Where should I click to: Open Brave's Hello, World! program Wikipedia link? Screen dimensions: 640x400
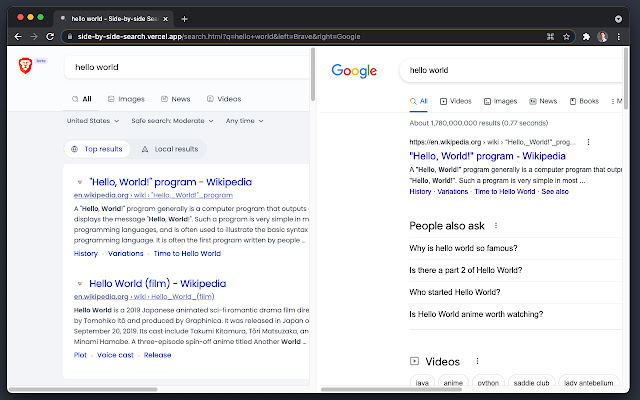(170, 182)
